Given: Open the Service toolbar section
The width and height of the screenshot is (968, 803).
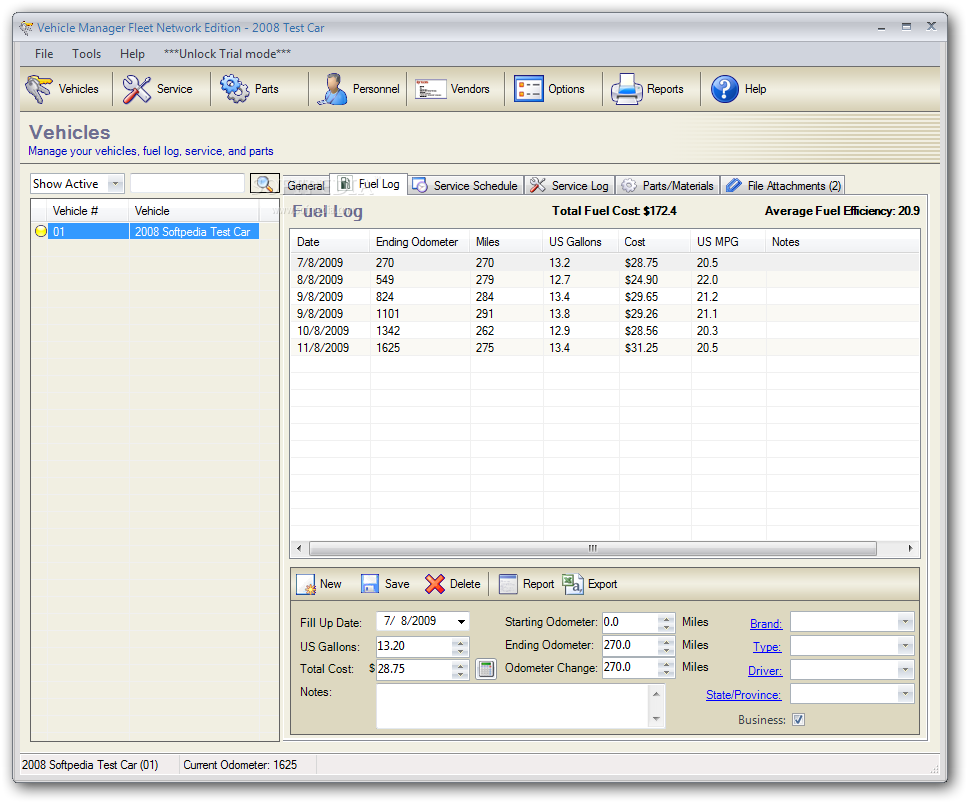Looking at the screenshot, I should [157, 89].
